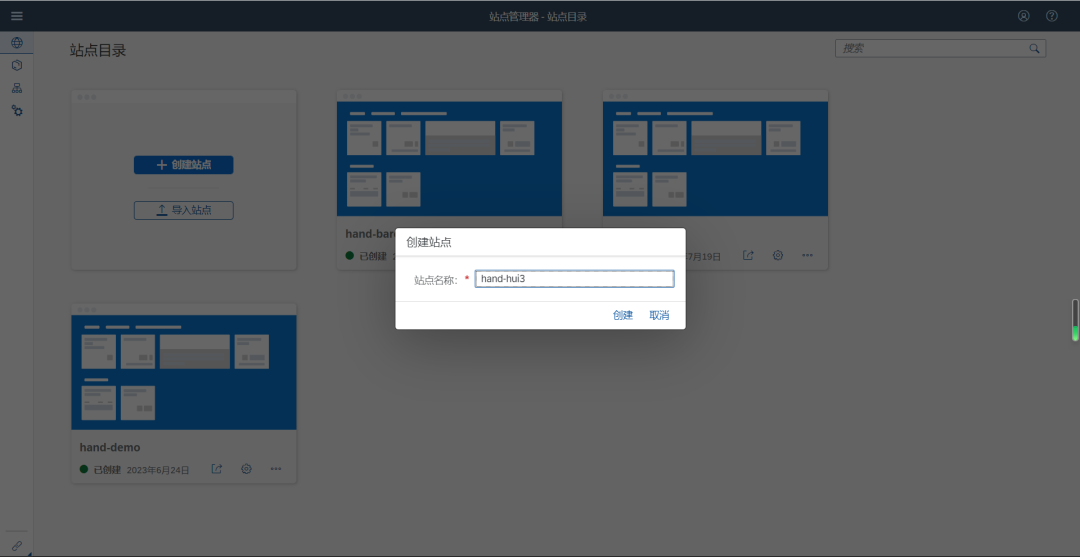Open settings gear for hand-demo site

click(x=246, y=469)
